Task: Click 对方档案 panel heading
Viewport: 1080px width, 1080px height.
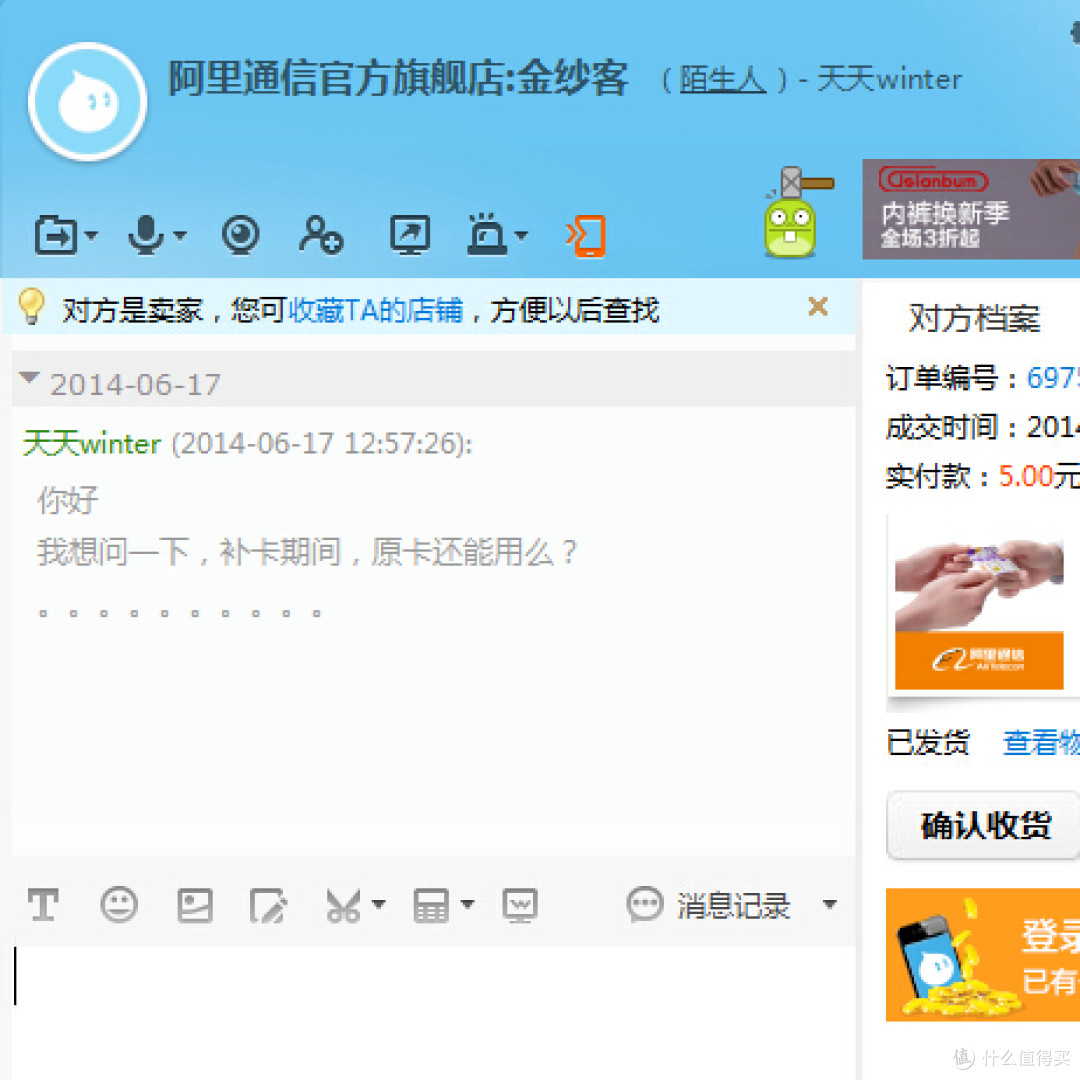Action: 974,318
